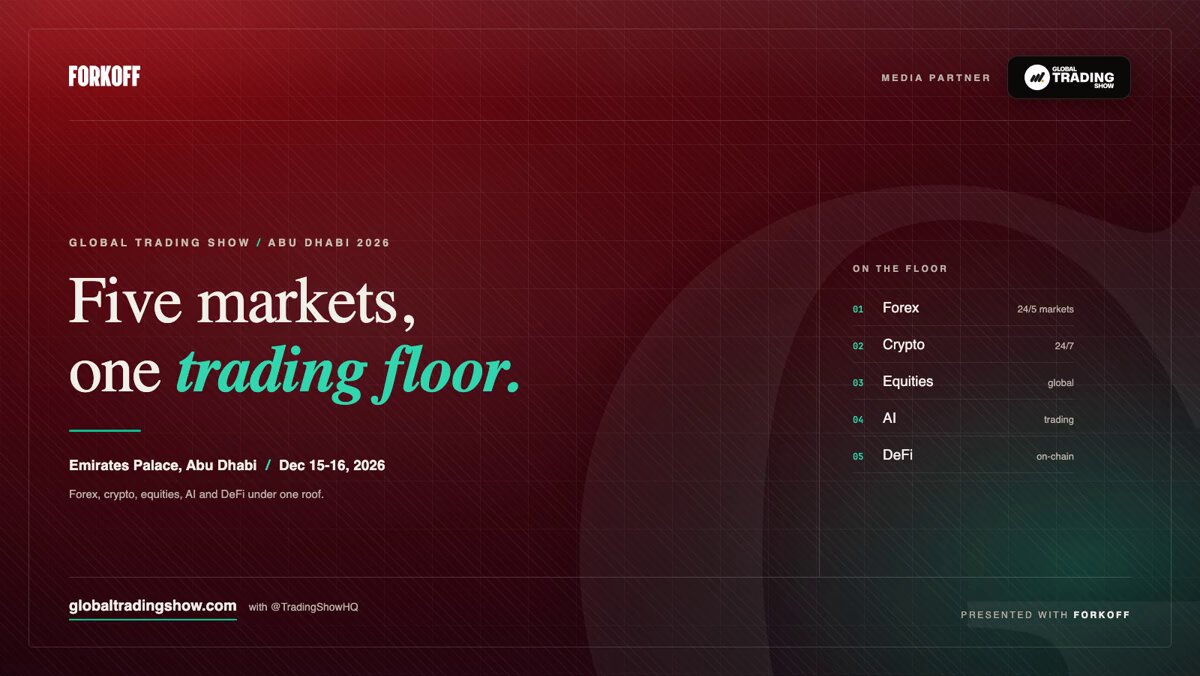Click the "24/5 markets" label
This screenshot has height=676, width=1200.
click(1045, 309)
